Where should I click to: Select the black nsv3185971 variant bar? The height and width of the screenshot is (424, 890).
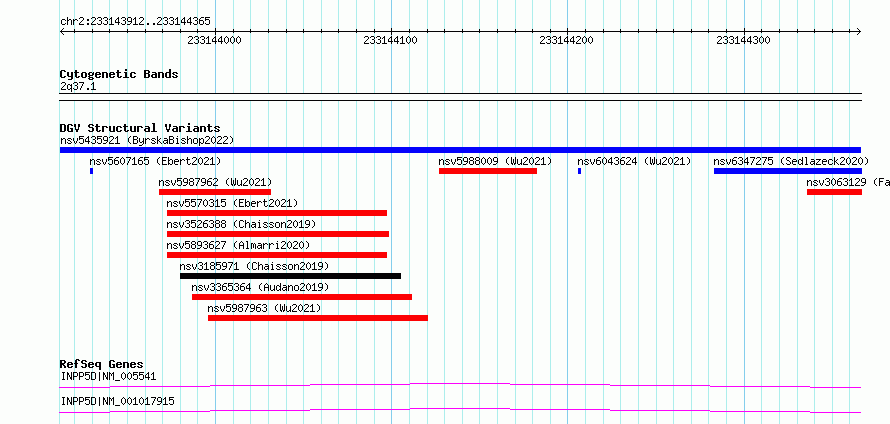[x=291, y=276]
